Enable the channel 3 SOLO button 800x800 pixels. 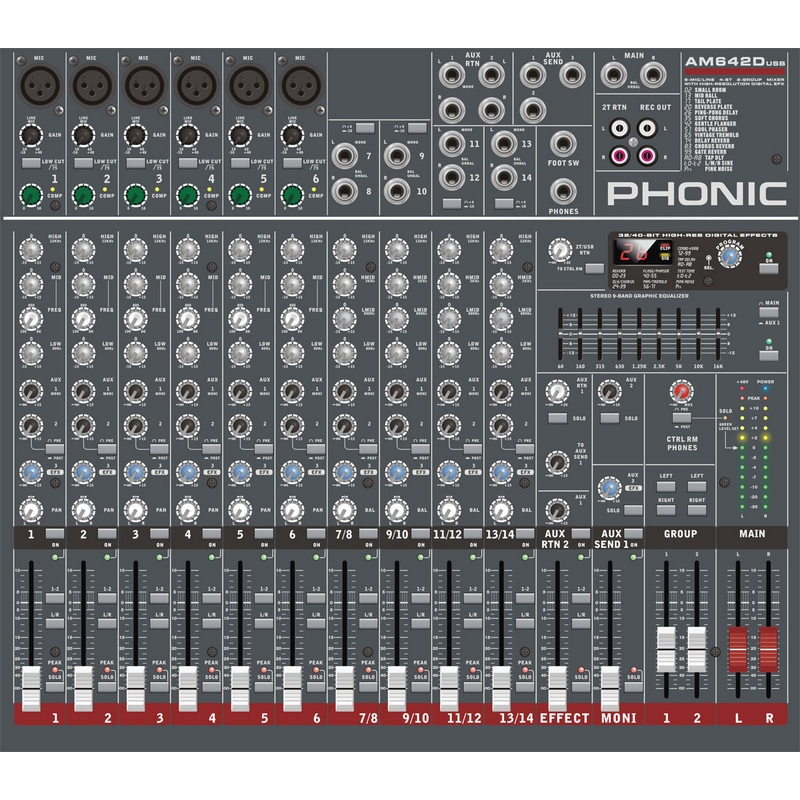click(159, 687)
